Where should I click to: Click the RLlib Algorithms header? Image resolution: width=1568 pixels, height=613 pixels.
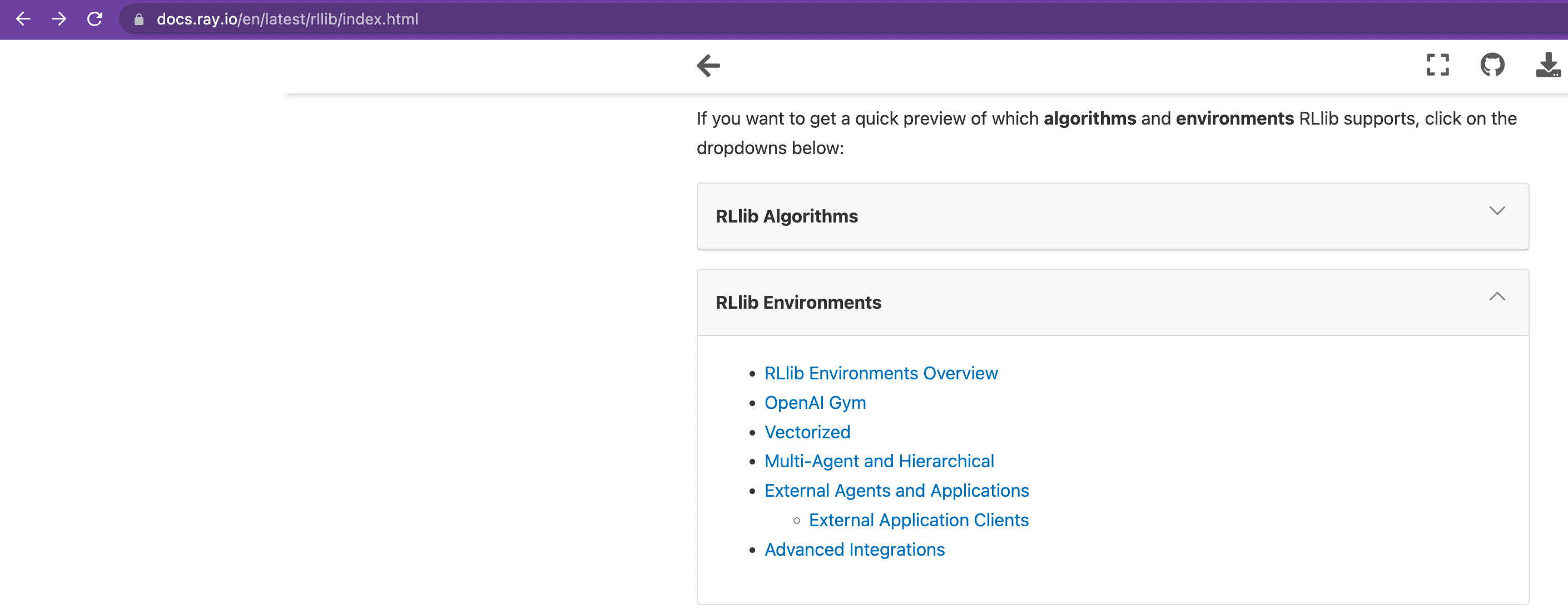point(1112,217)
